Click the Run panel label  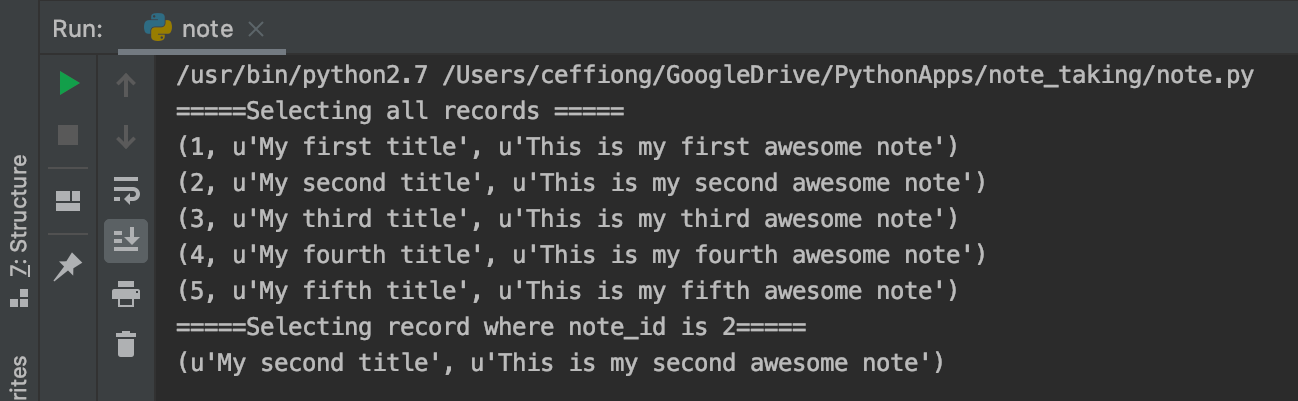77,29
